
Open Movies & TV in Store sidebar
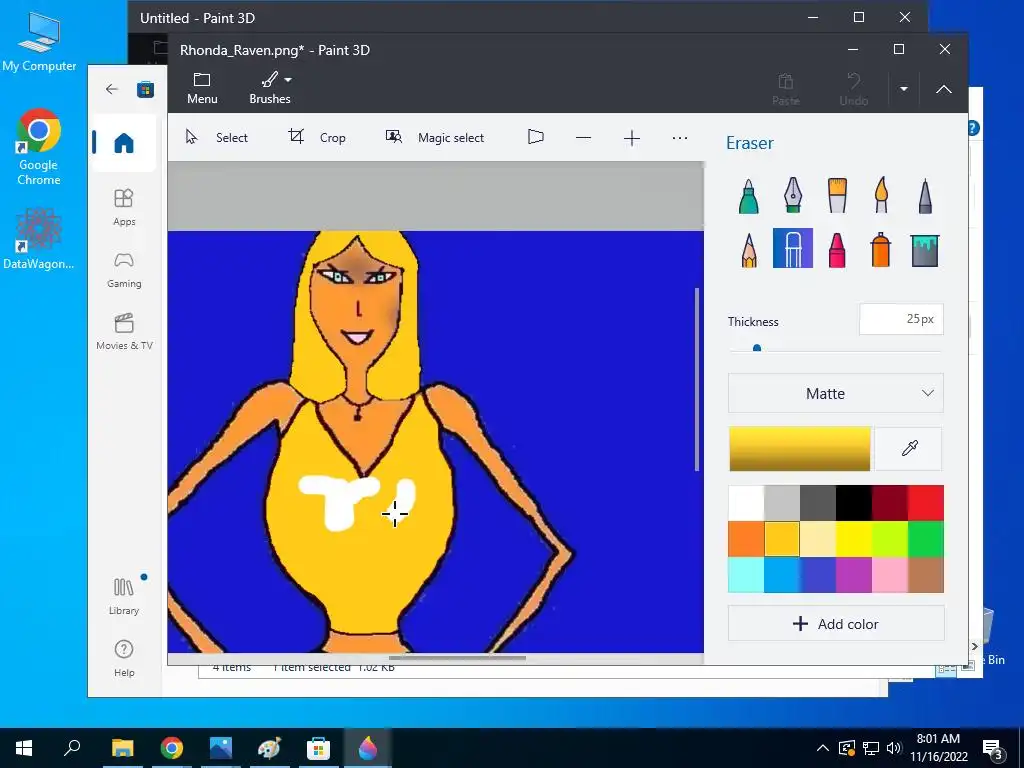click(x=124, y=332)
